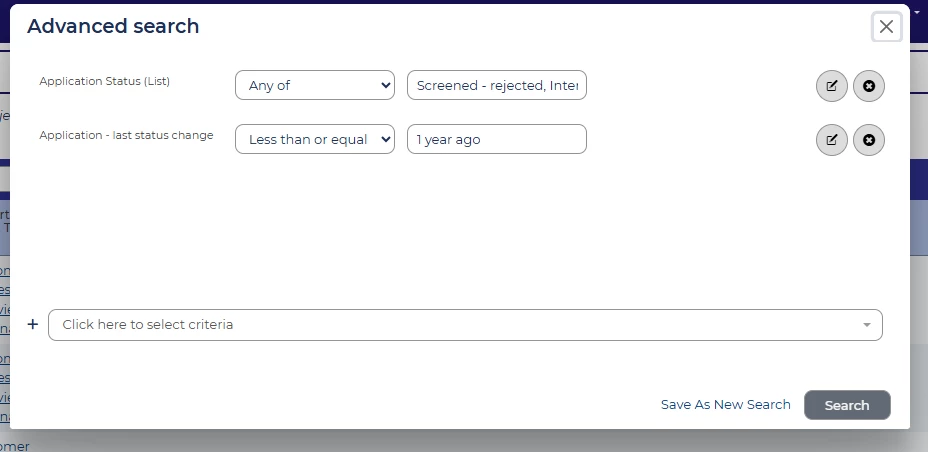Image resolution: width=928 pixels, height=452 pixels.
Task: Click the "Application - last status change" label
Action: coord(126,136)
